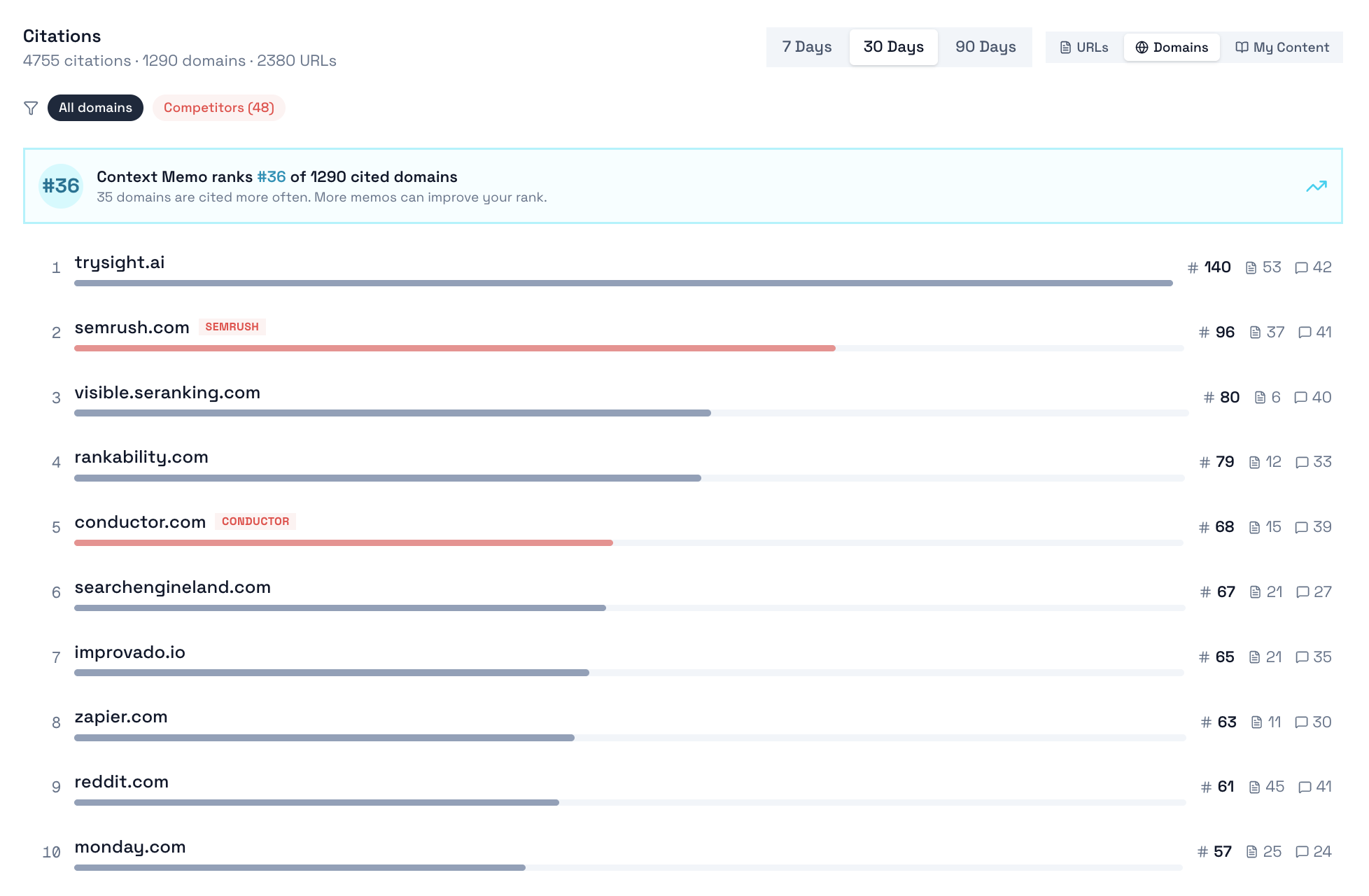Viewport: 1369px width, 896px height.
Task: Toggle the Competitors (48) filter
Action: point(218,108)
